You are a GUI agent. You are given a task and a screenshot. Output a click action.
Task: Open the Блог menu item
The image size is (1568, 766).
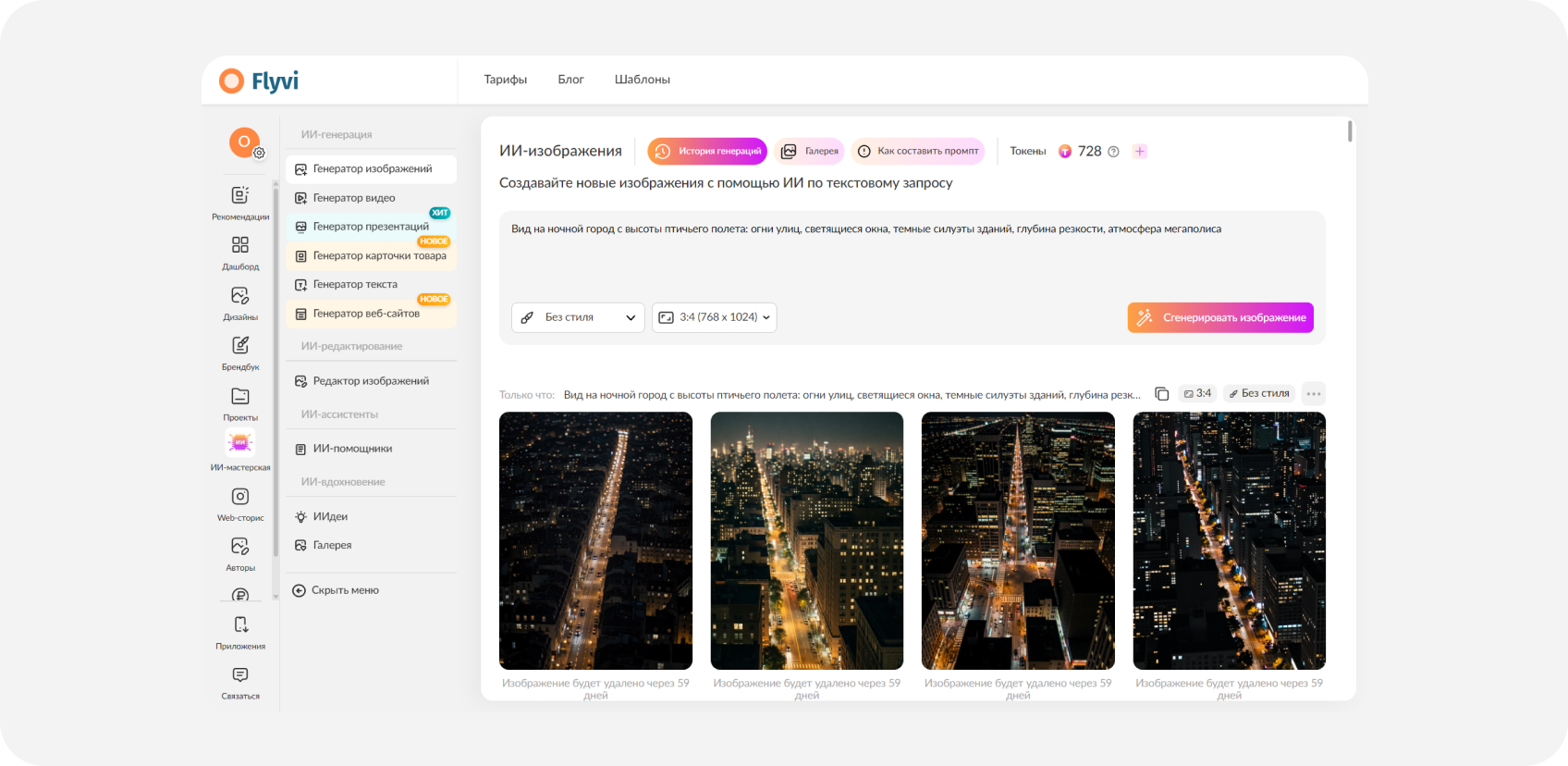pyautogui.click(x=570, y=80)
